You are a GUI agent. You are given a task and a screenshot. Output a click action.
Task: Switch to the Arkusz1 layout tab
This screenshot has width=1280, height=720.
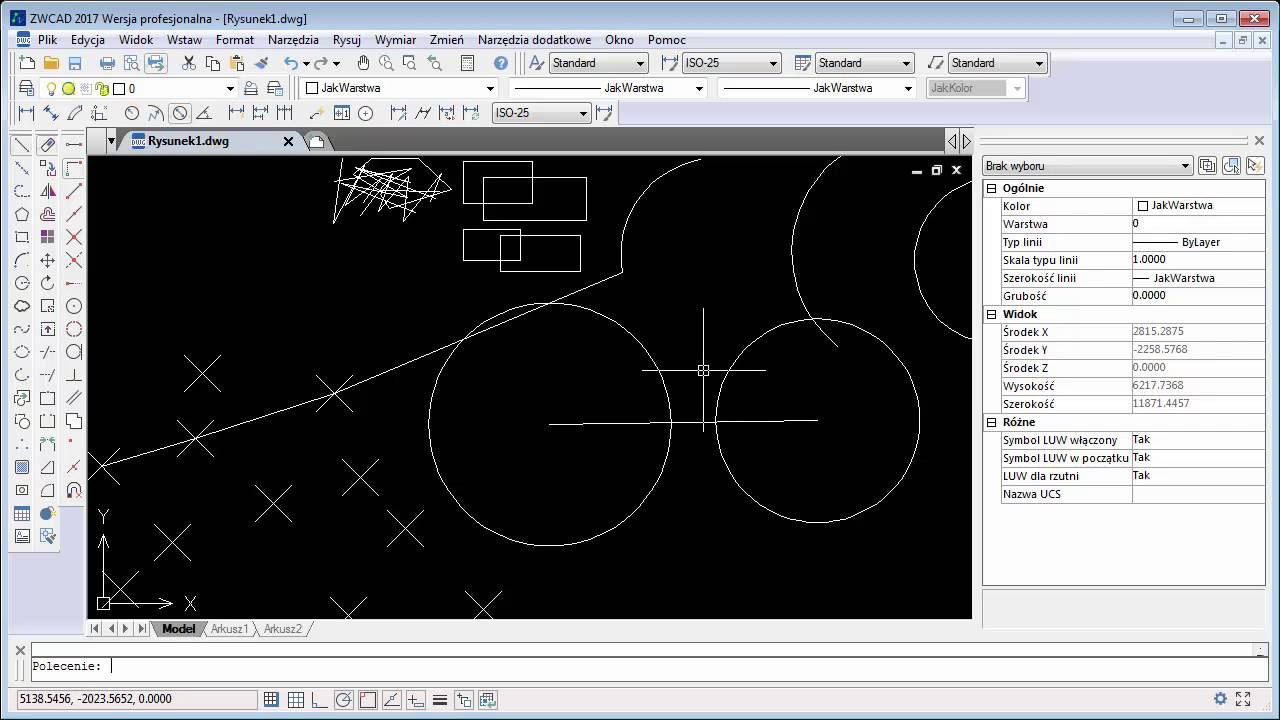point(229,629)
